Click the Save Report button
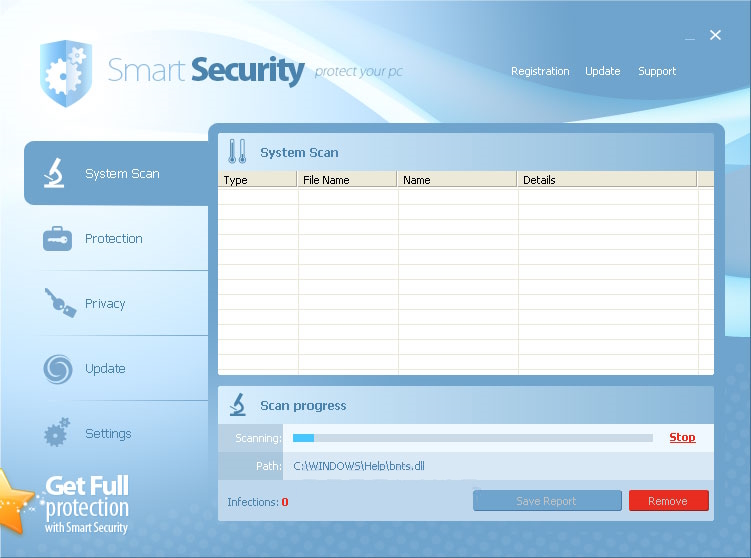 [x=546, y=501]
